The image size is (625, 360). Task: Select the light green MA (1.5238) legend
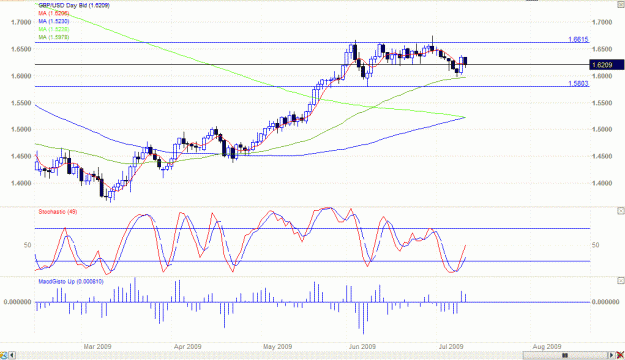54,29
